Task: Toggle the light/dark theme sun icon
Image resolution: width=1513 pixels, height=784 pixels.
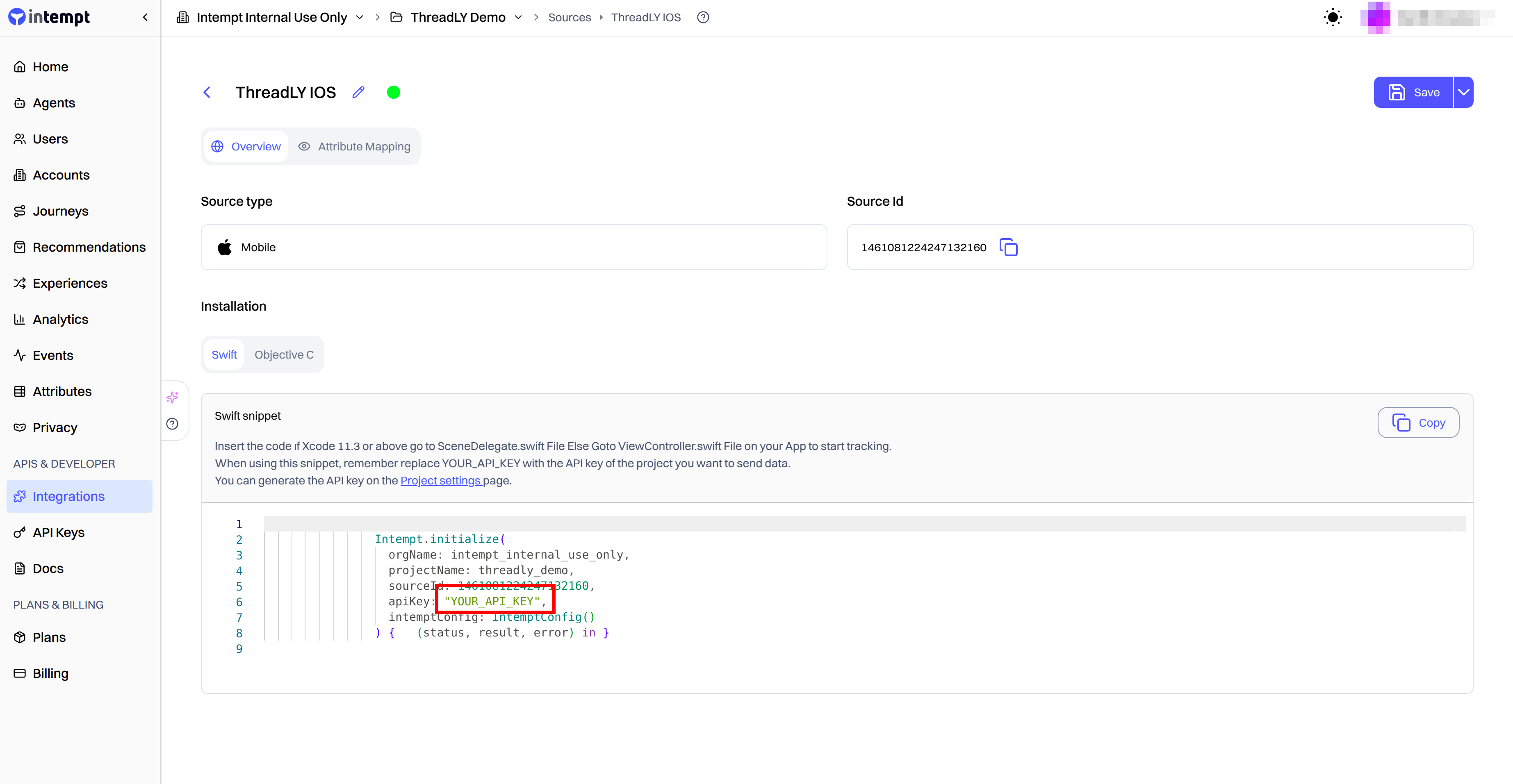Action: [1333, 17]
